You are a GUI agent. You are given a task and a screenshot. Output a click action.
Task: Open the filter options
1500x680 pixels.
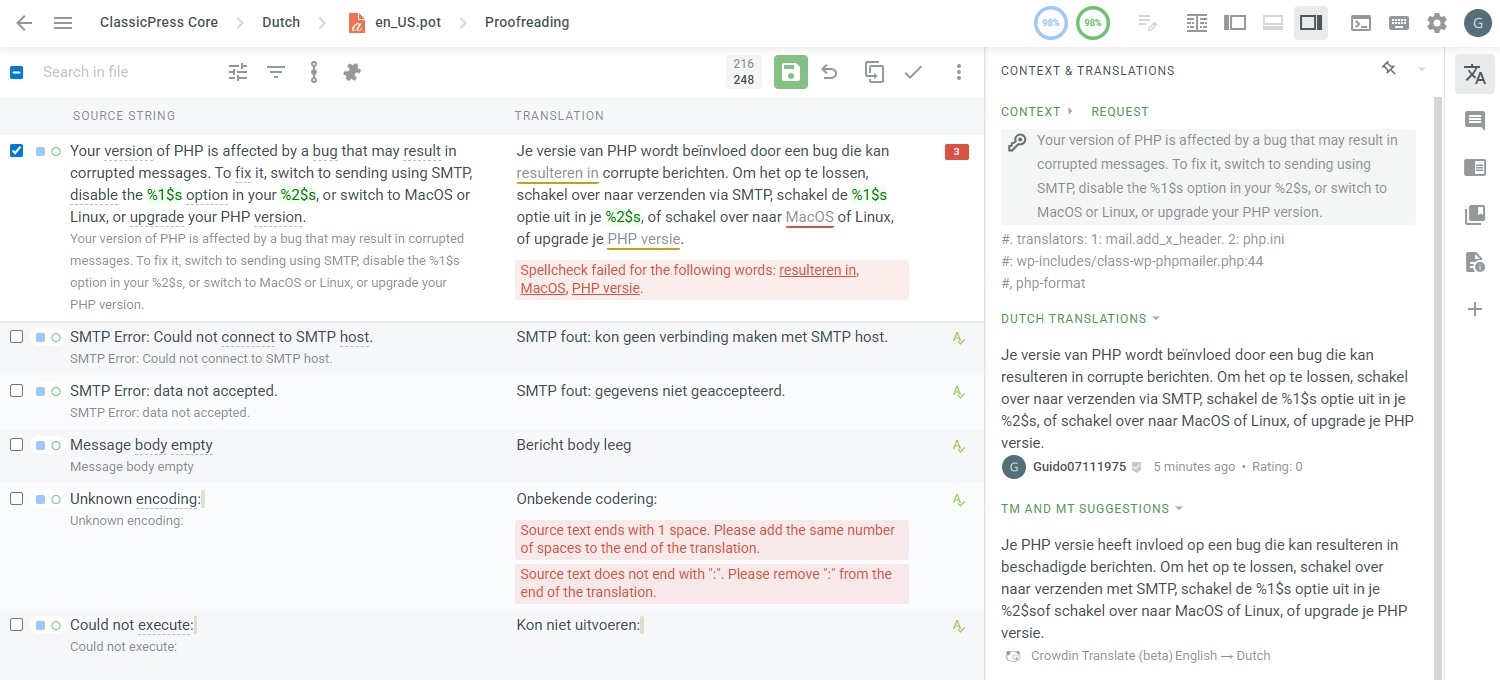point(275,72)
